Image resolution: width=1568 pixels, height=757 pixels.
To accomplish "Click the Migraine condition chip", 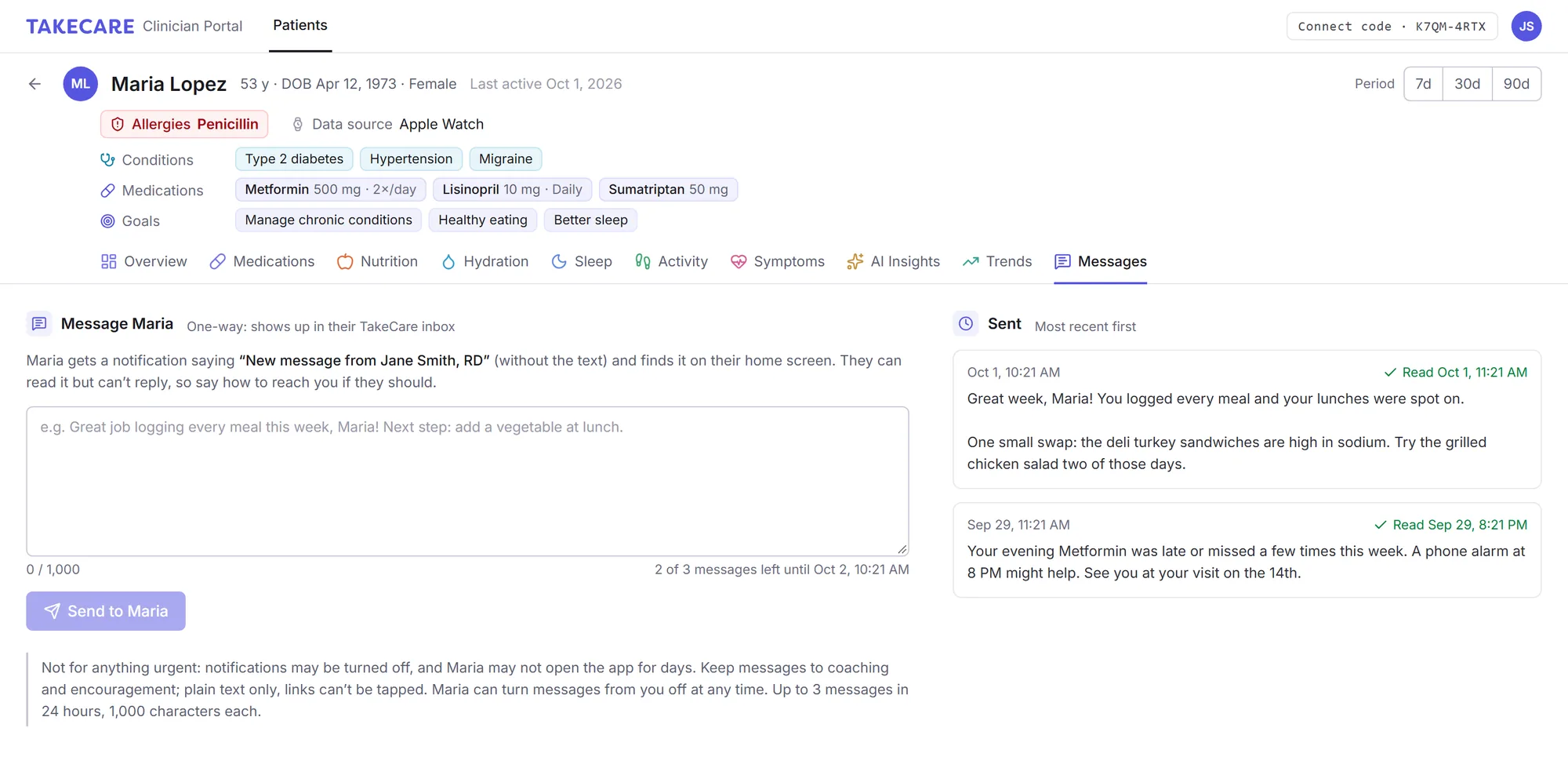I will (506, 158).
